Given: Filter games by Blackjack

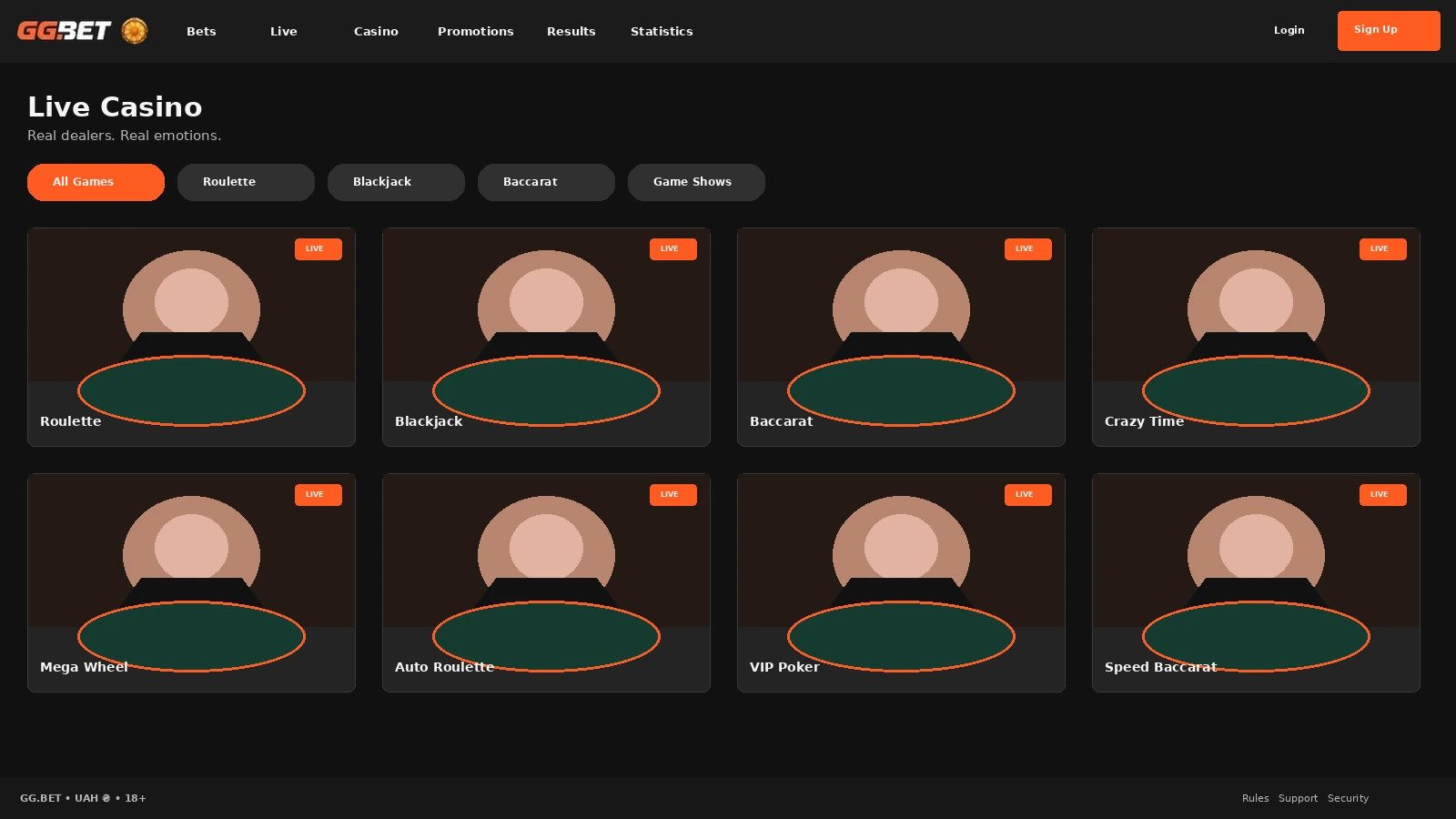Looking at the screenshot, I should coord(396,182).
